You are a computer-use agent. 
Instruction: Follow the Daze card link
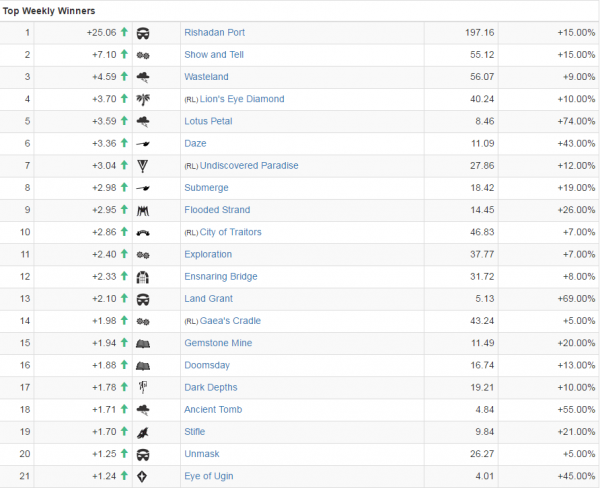(195, 144)
